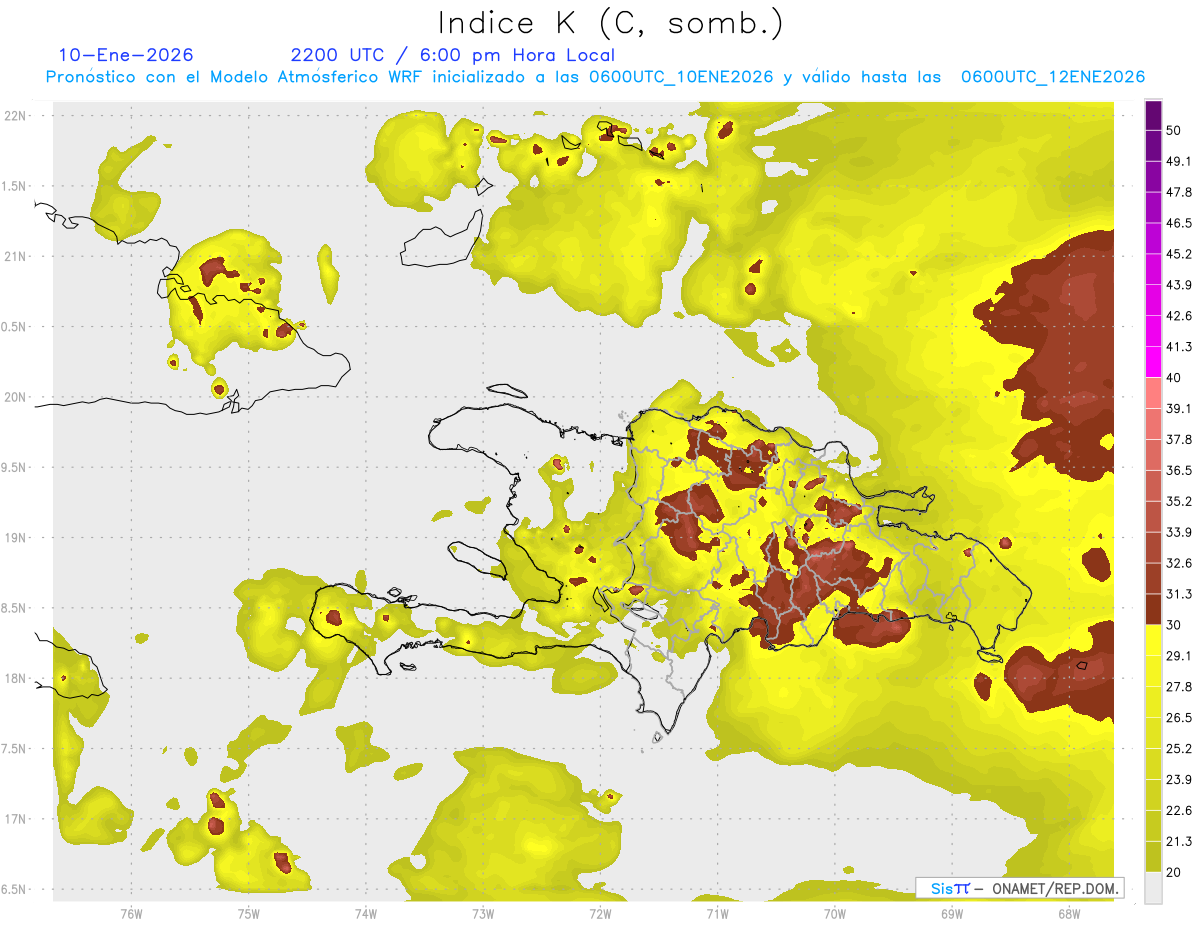This screenshot has height=927, width=1200.
Task: Click the '30' color scale value
Action: click(1174, 625)
